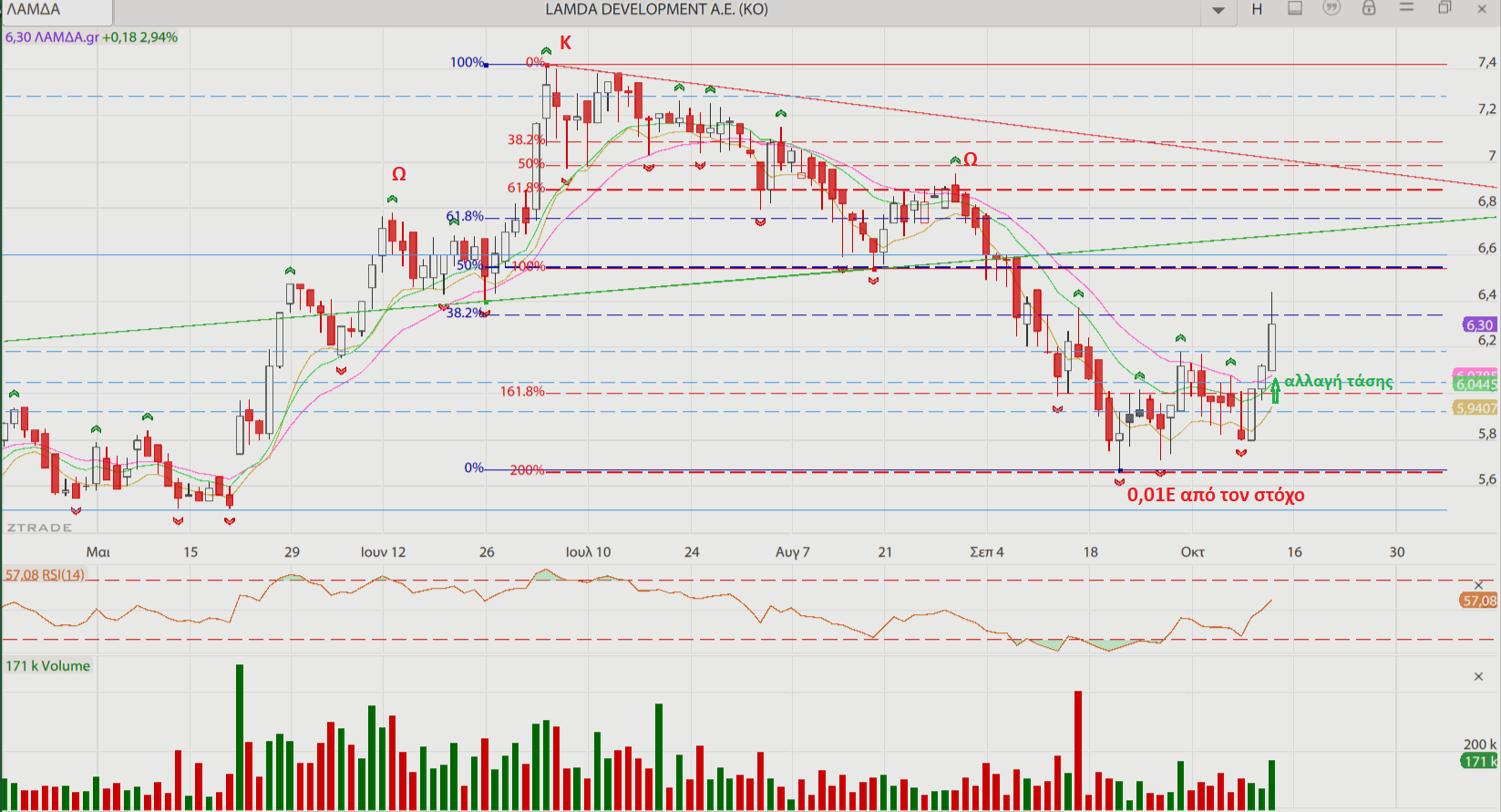Close the Volume indicator panel
The width and height of the screenshot is (1501, 812).
click(1479, 676)
